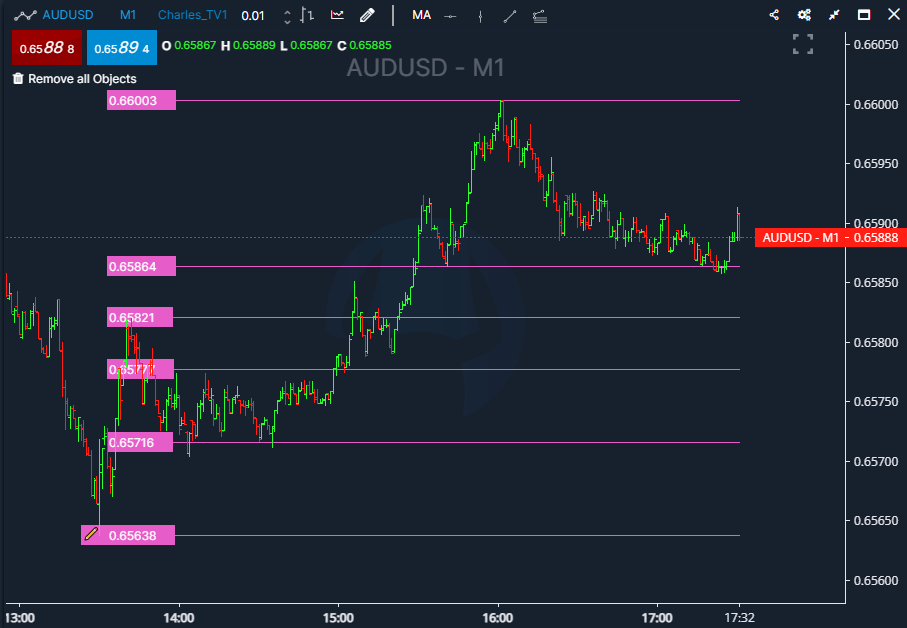
Task: Open the indicators line chart icon
Action: tap(337, 15)
